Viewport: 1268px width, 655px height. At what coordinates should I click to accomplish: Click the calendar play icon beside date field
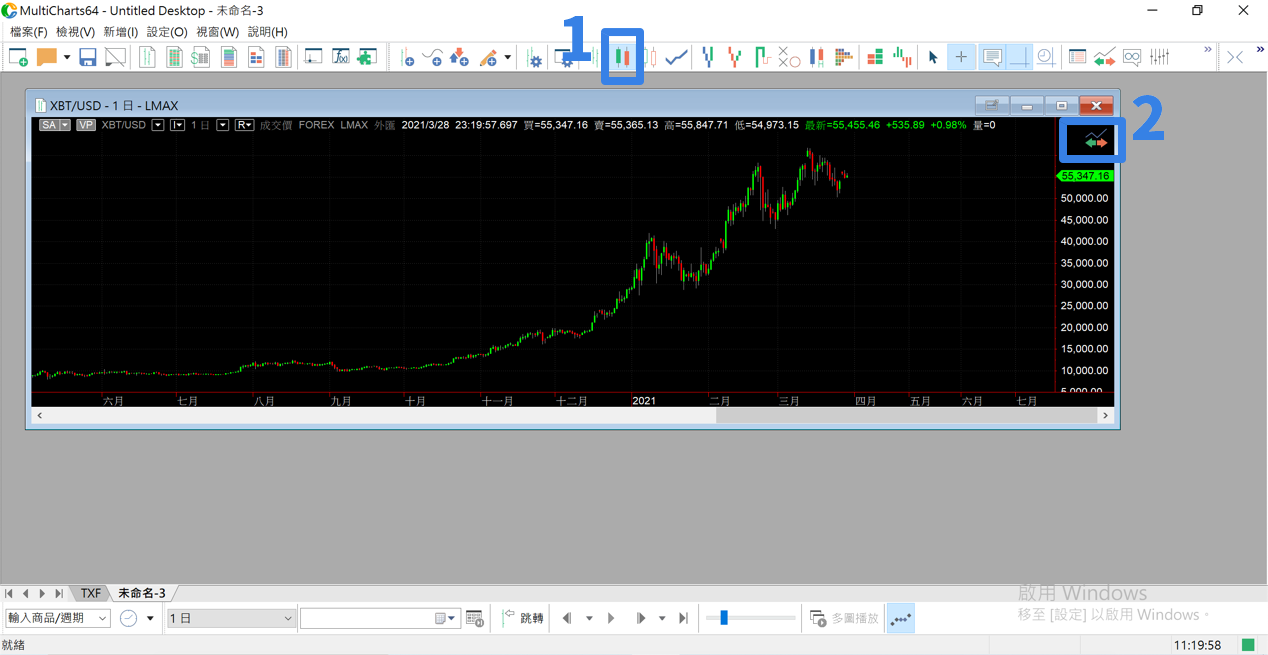click(x=475, y=618)
